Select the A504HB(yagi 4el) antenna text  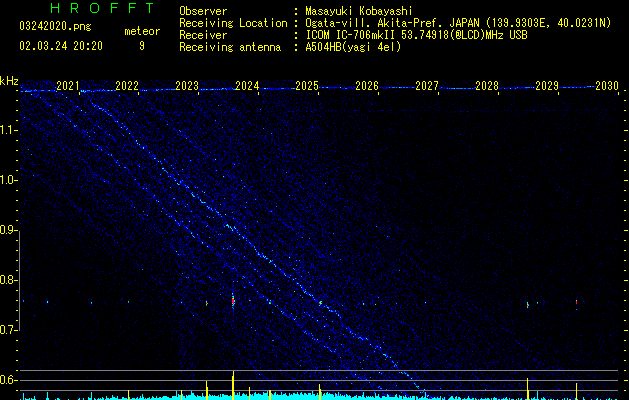(x=353, y=47)
